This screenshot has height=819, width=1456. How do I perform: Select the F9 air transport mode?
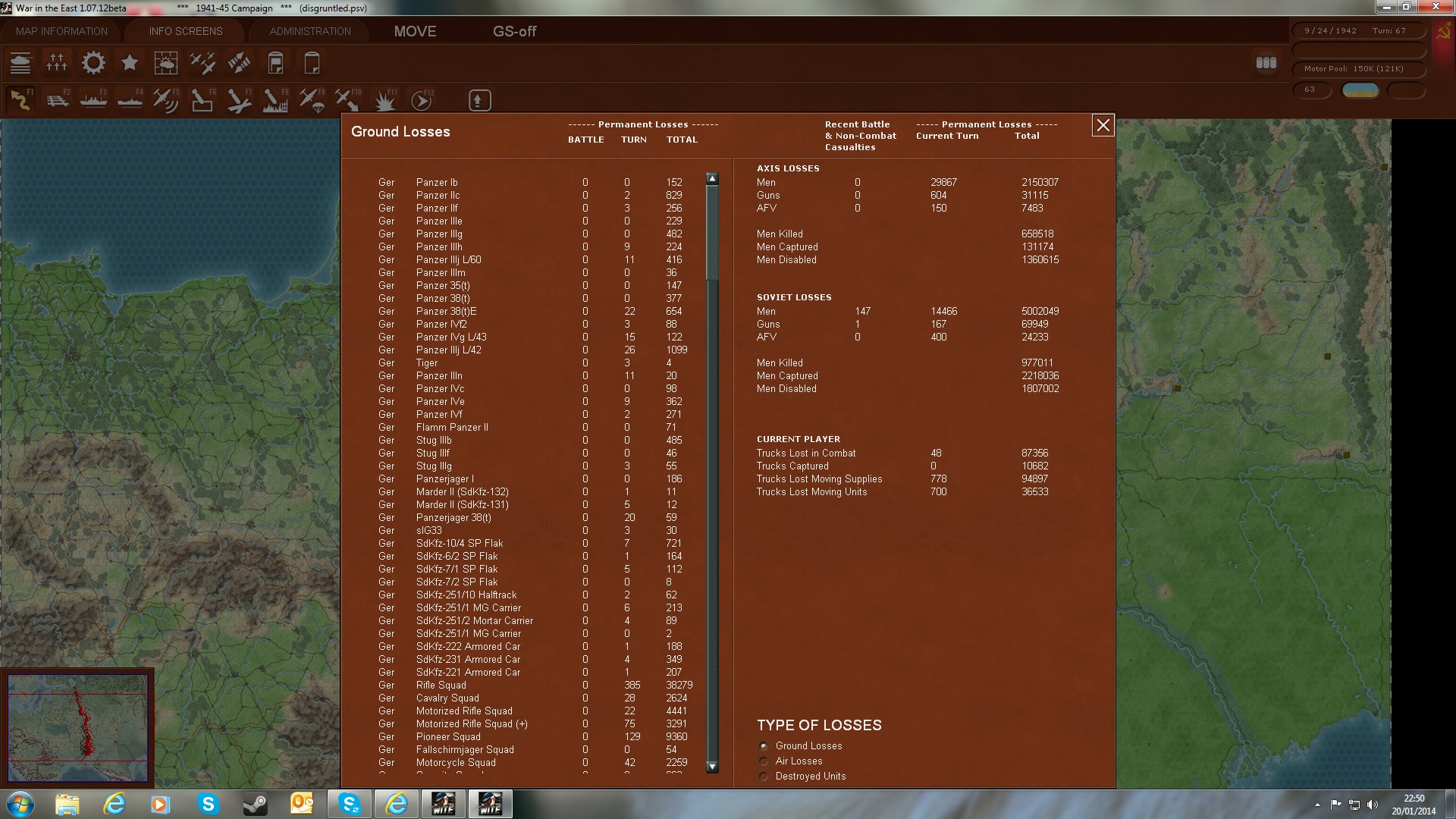312,100
